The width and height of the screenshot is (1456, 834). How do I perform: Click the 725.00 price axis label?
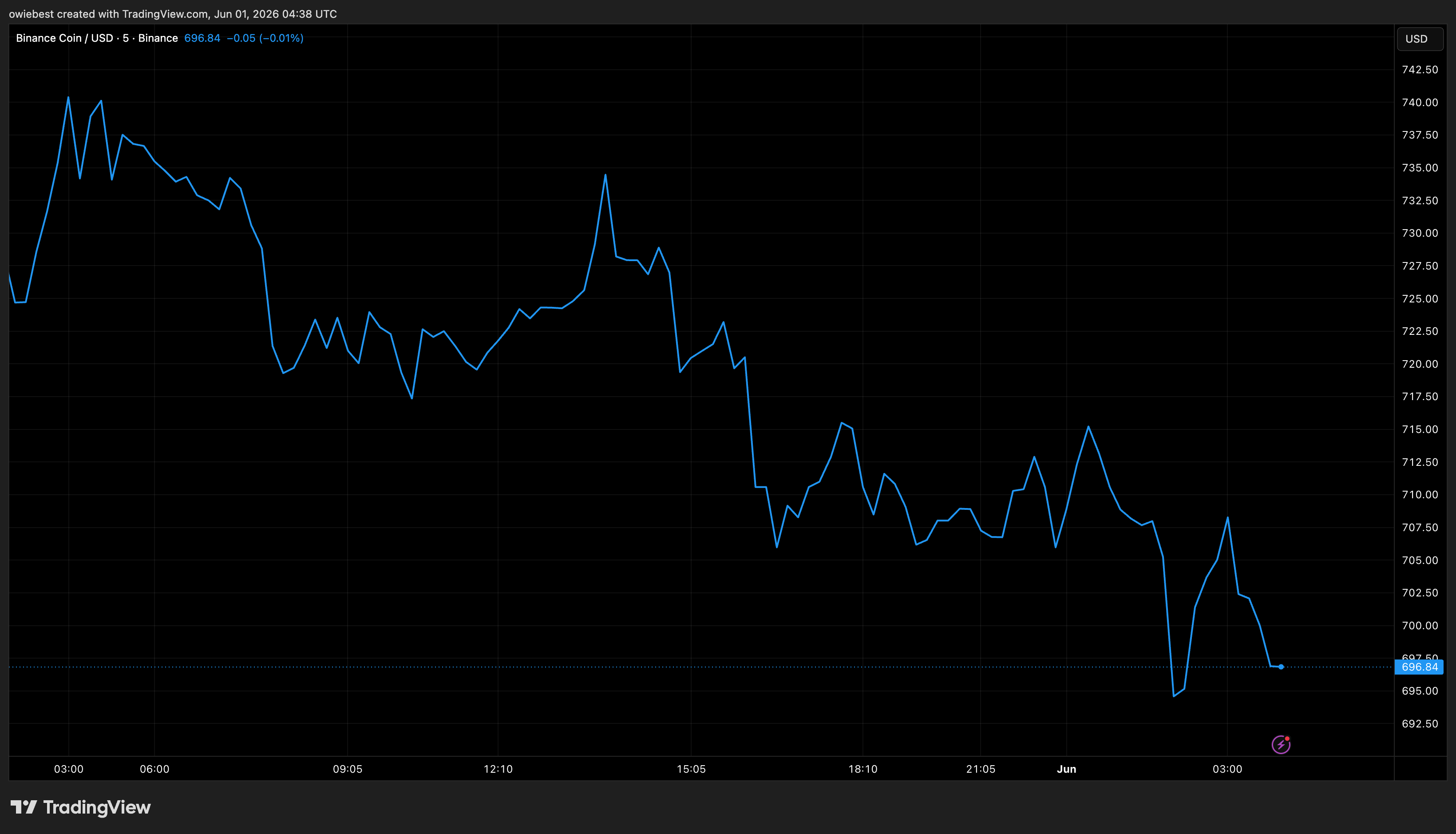tap(1420, 298)
